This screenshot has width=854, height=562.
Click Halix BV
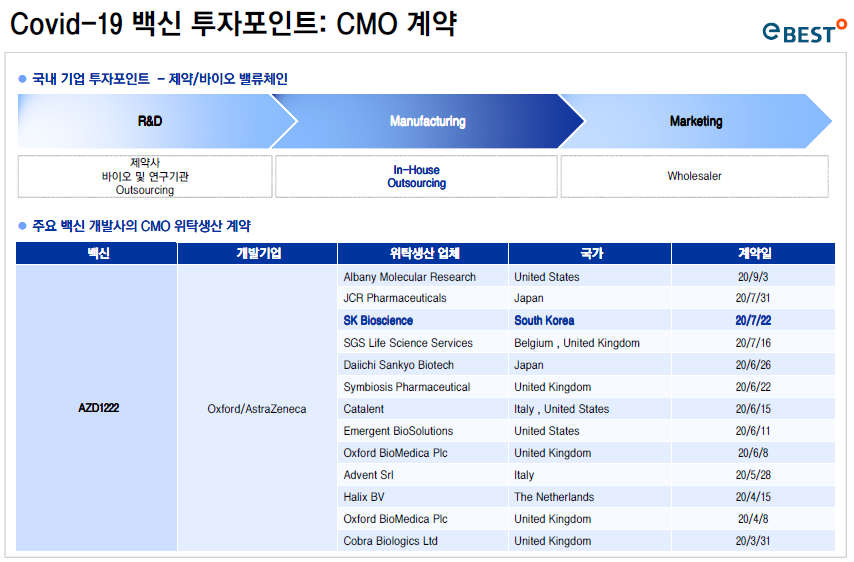coord(364,497)
